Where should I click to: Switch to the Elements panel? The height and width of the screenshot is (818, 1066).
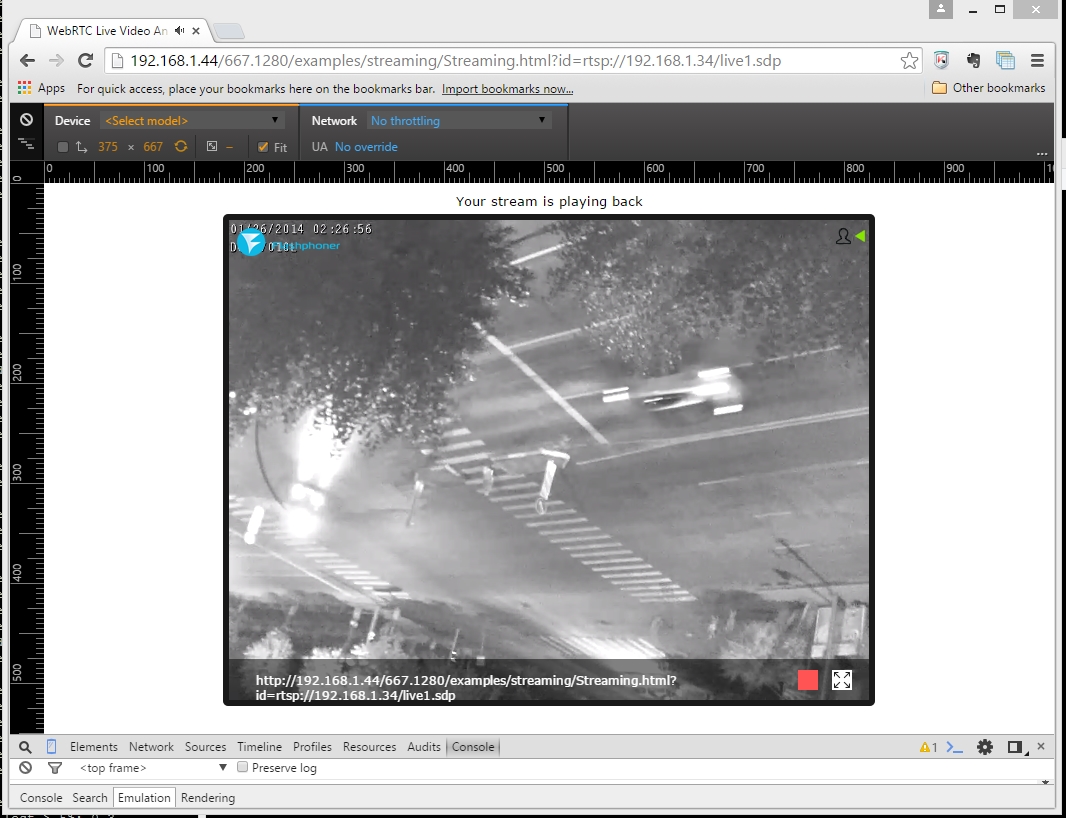[x=94, y=747]
